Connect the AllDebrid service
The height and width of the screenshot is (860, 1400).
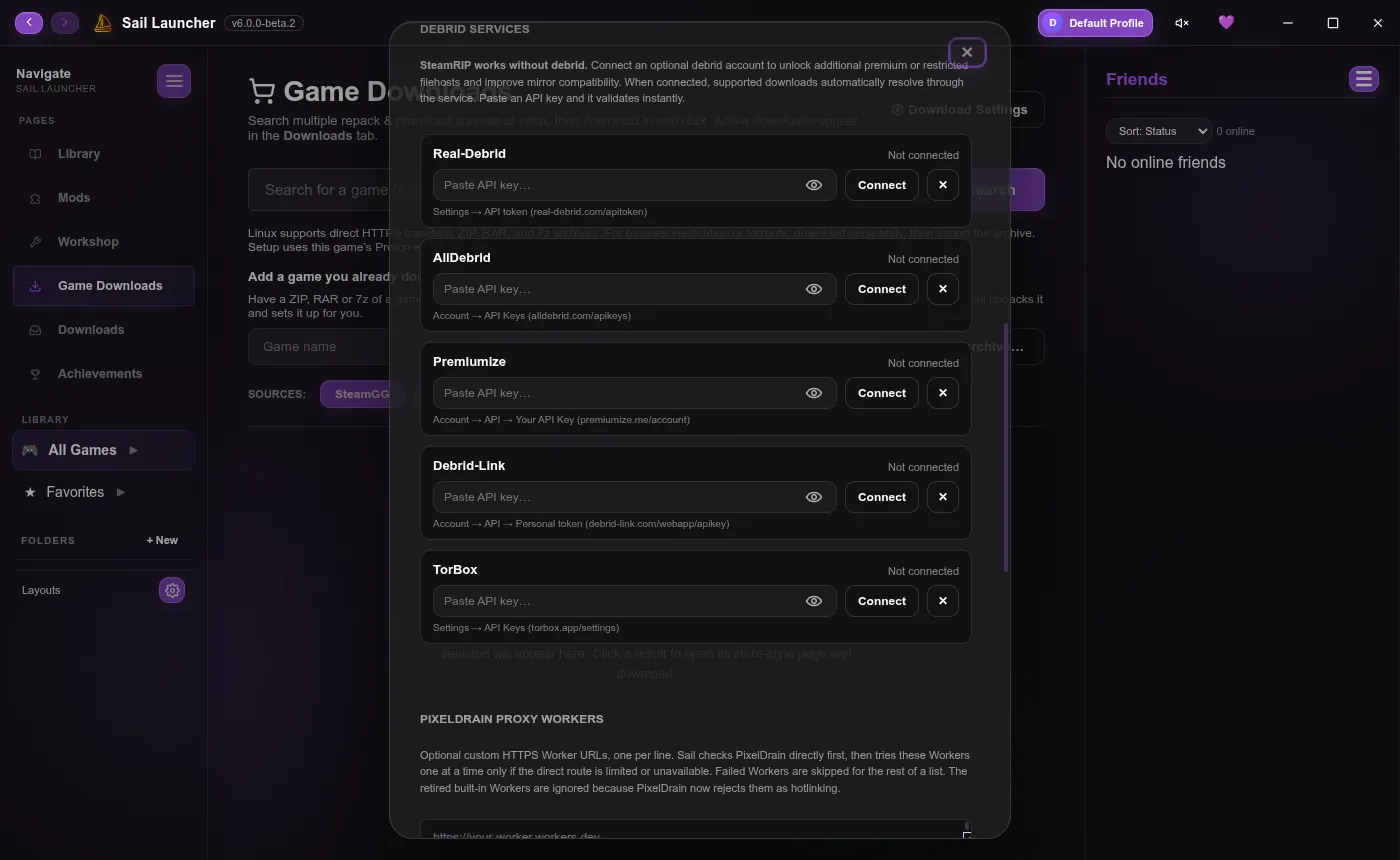[x=881, y=289]
